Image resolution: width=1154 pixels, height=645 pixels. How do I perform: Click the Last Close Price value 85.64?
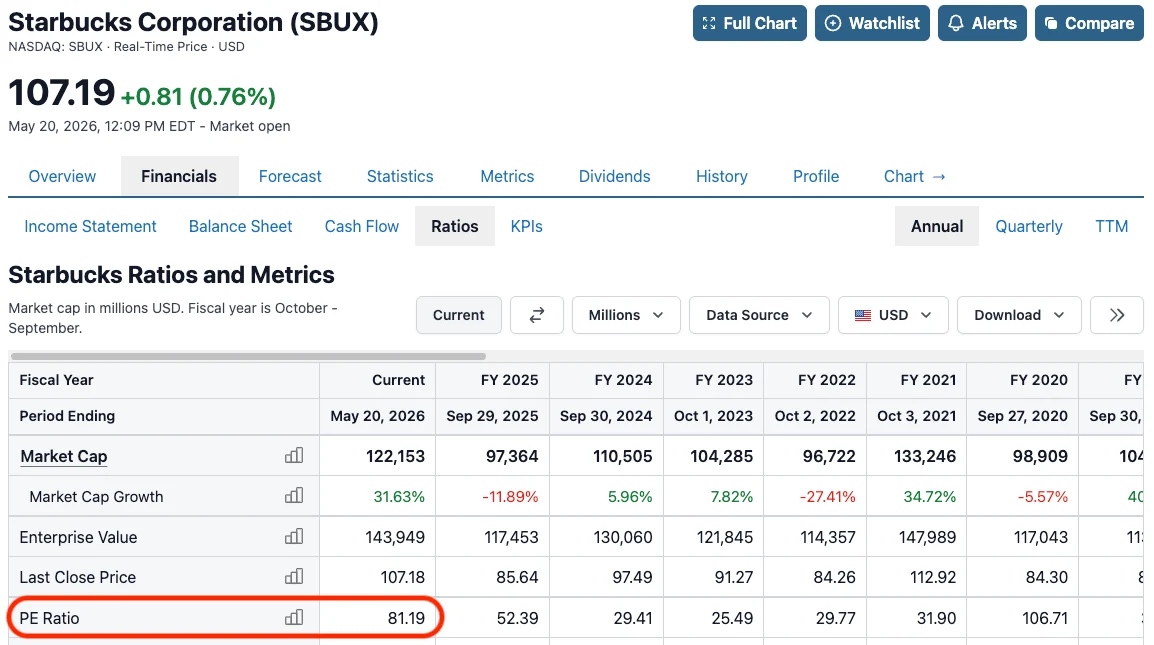(517, 577)
